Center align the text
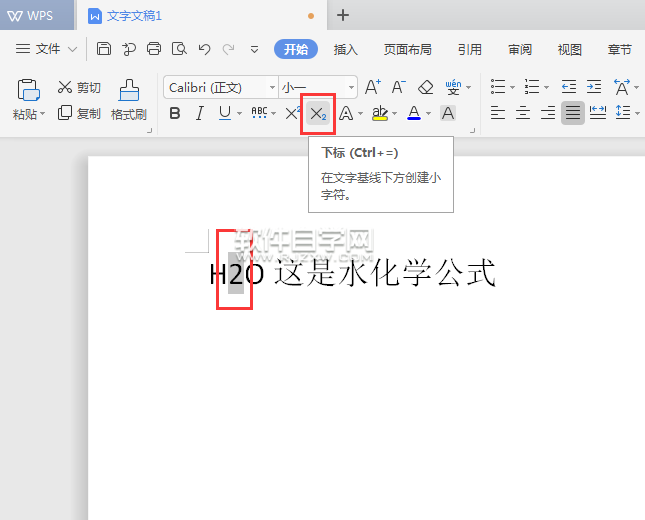 (x=523, y=113)
